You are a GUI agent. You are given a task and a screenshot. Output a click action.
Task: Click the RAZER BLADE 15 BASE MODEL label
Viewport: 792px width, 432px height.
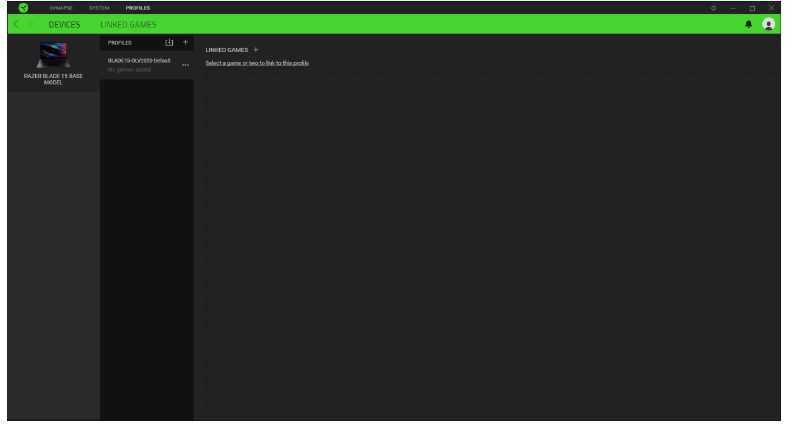pyautogui.click(x=53, y=79)
